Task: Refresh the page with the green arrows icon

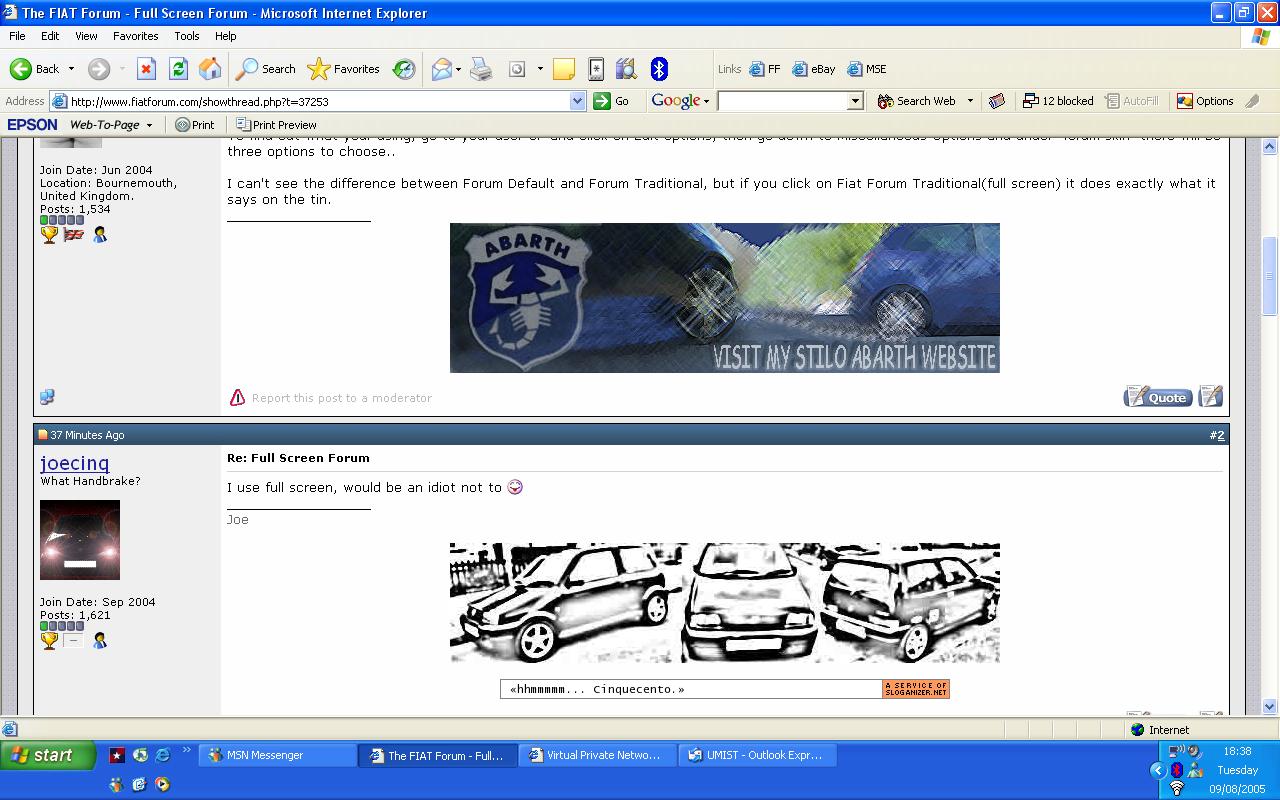Action: pyautogui.click(x=178, y=69)
